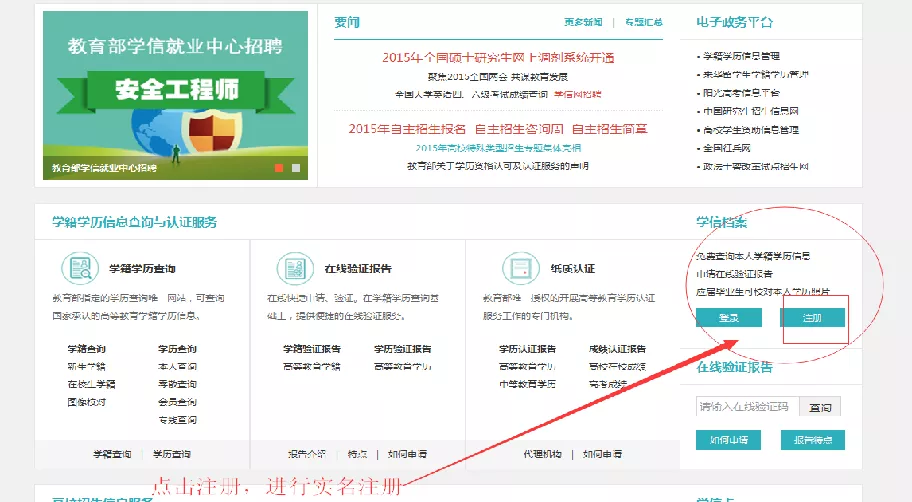Open 中等教育学历 link

pyautogui.click(x=528, y=384)
